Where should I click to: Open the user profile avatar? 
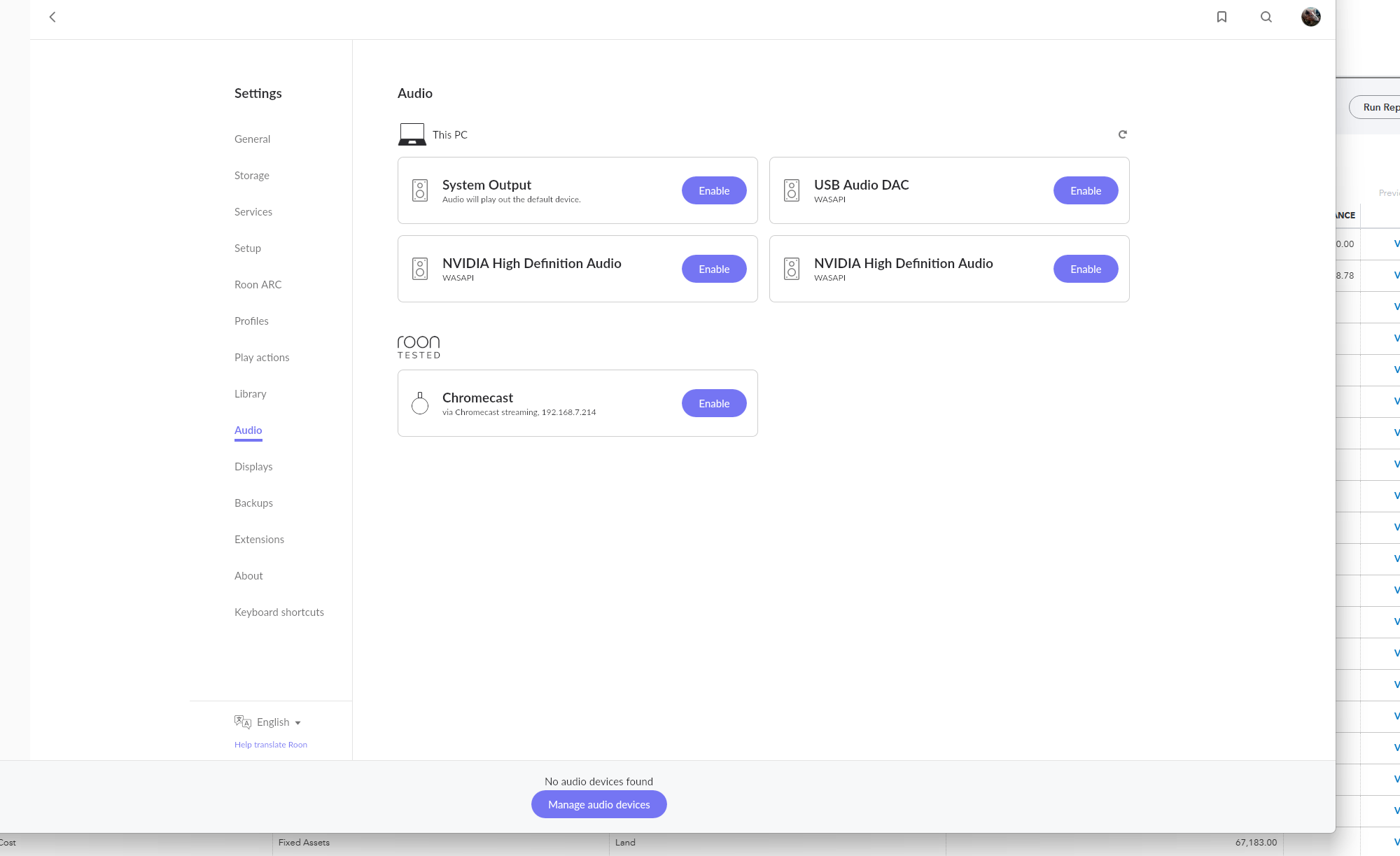pos(1310,17)
